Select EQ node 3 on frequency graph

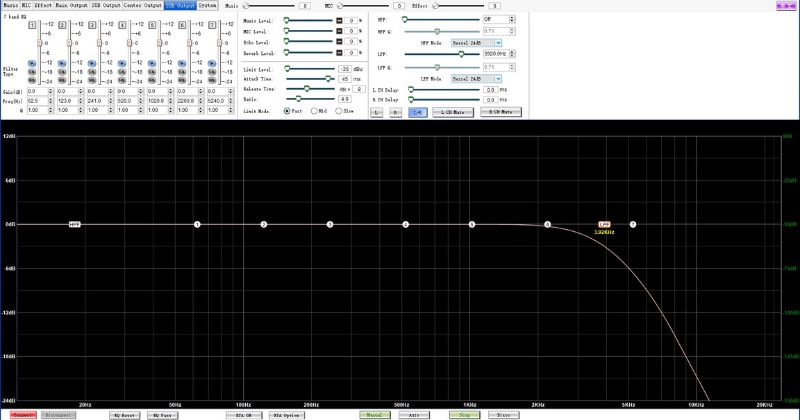point(330,224)
